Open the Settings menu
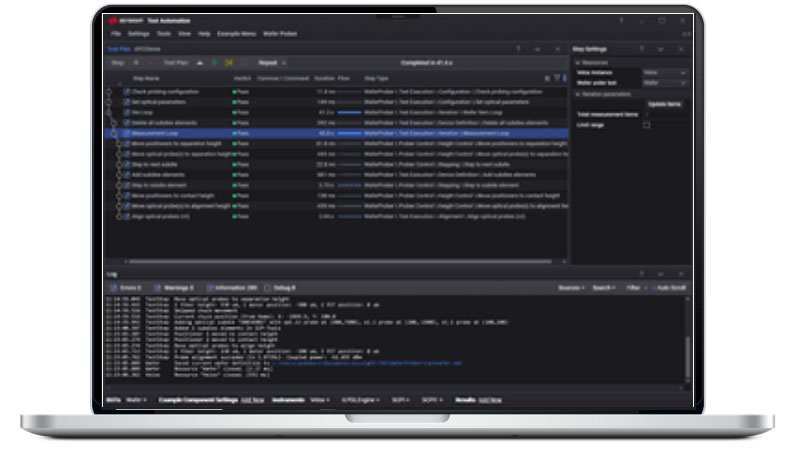800x450 pixels. (138, 34)
